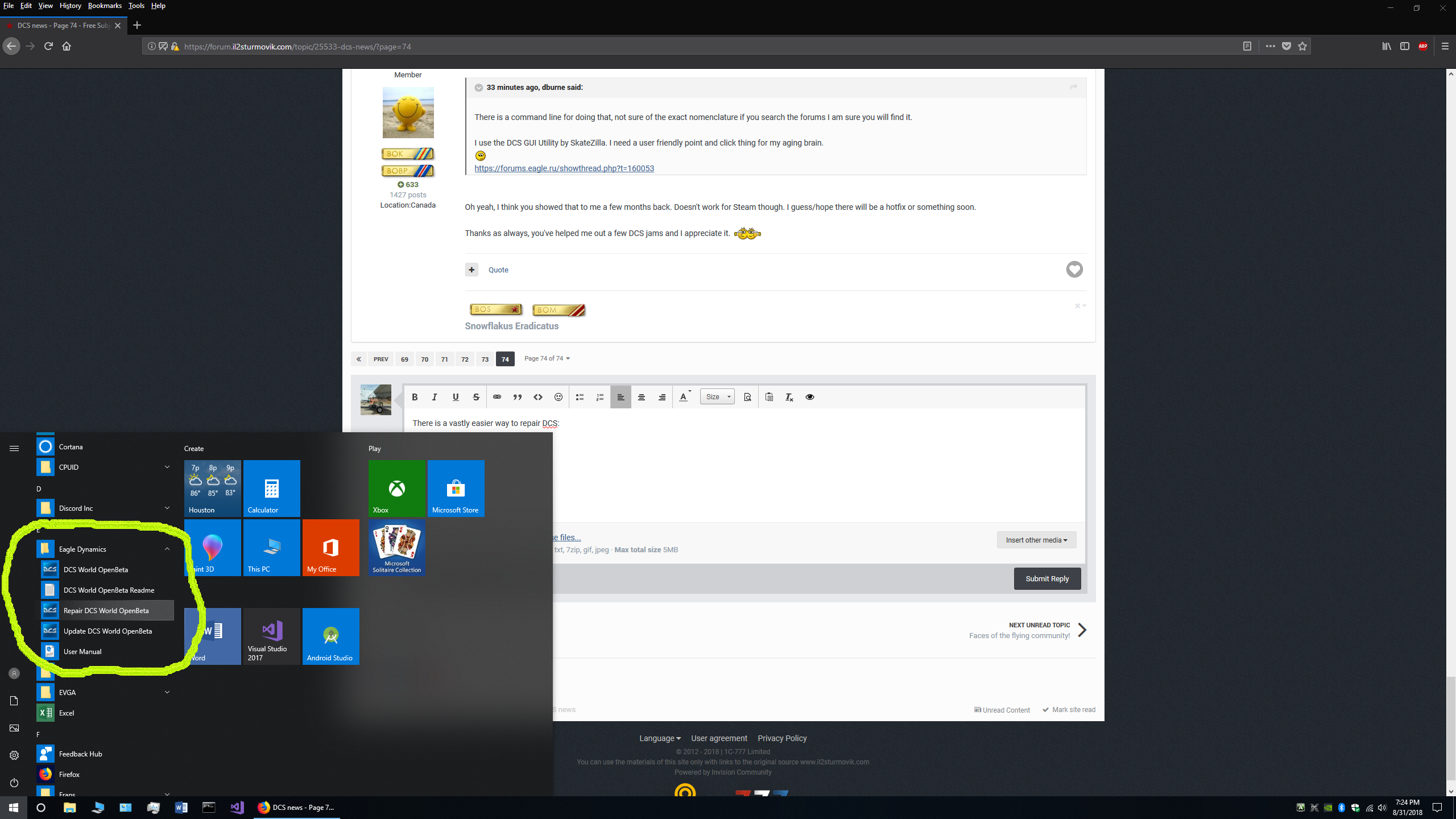
Task: Go to page 73 of the topic
Action: (x=485, y=359)
